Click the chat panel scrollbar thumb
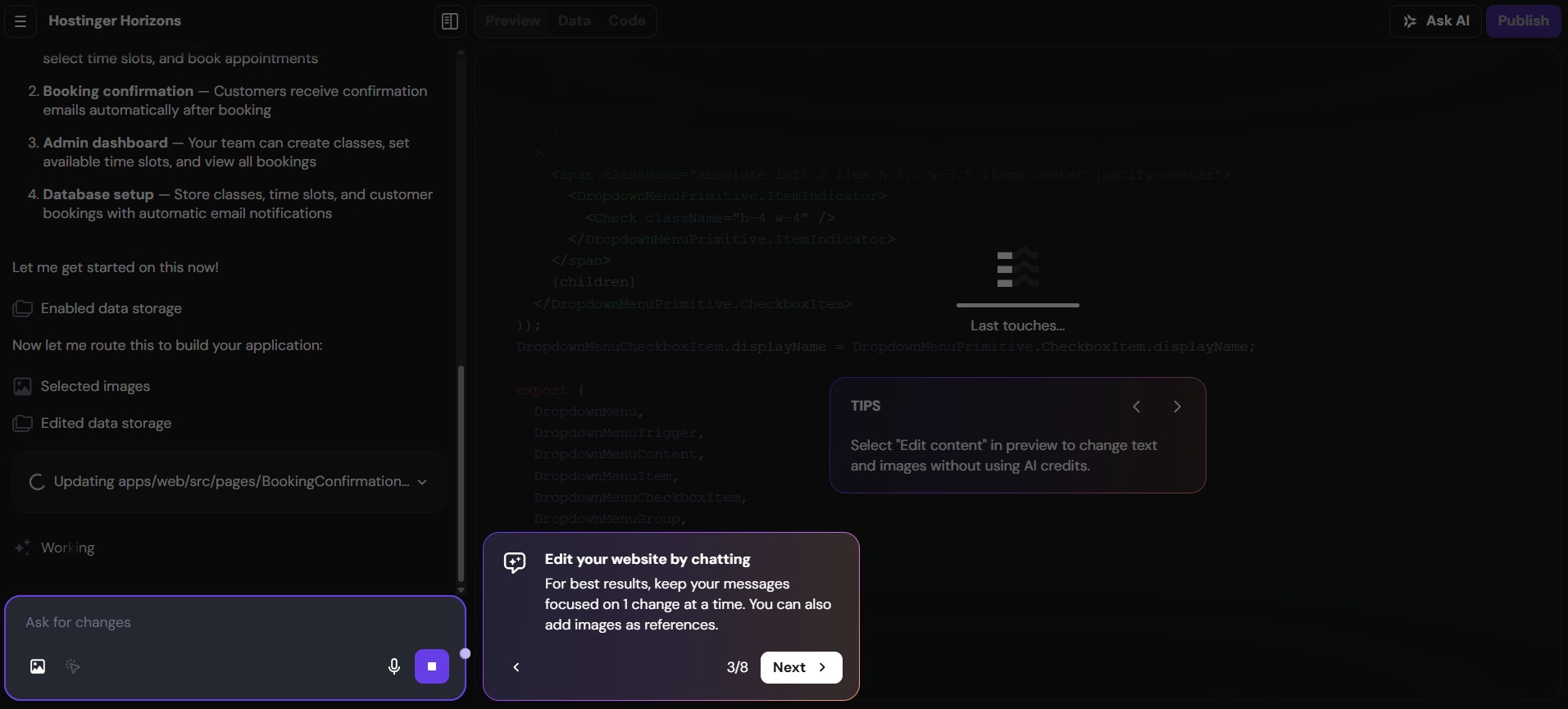The height and width of the screenshot is (709, 1568). (x=461, y=474)
